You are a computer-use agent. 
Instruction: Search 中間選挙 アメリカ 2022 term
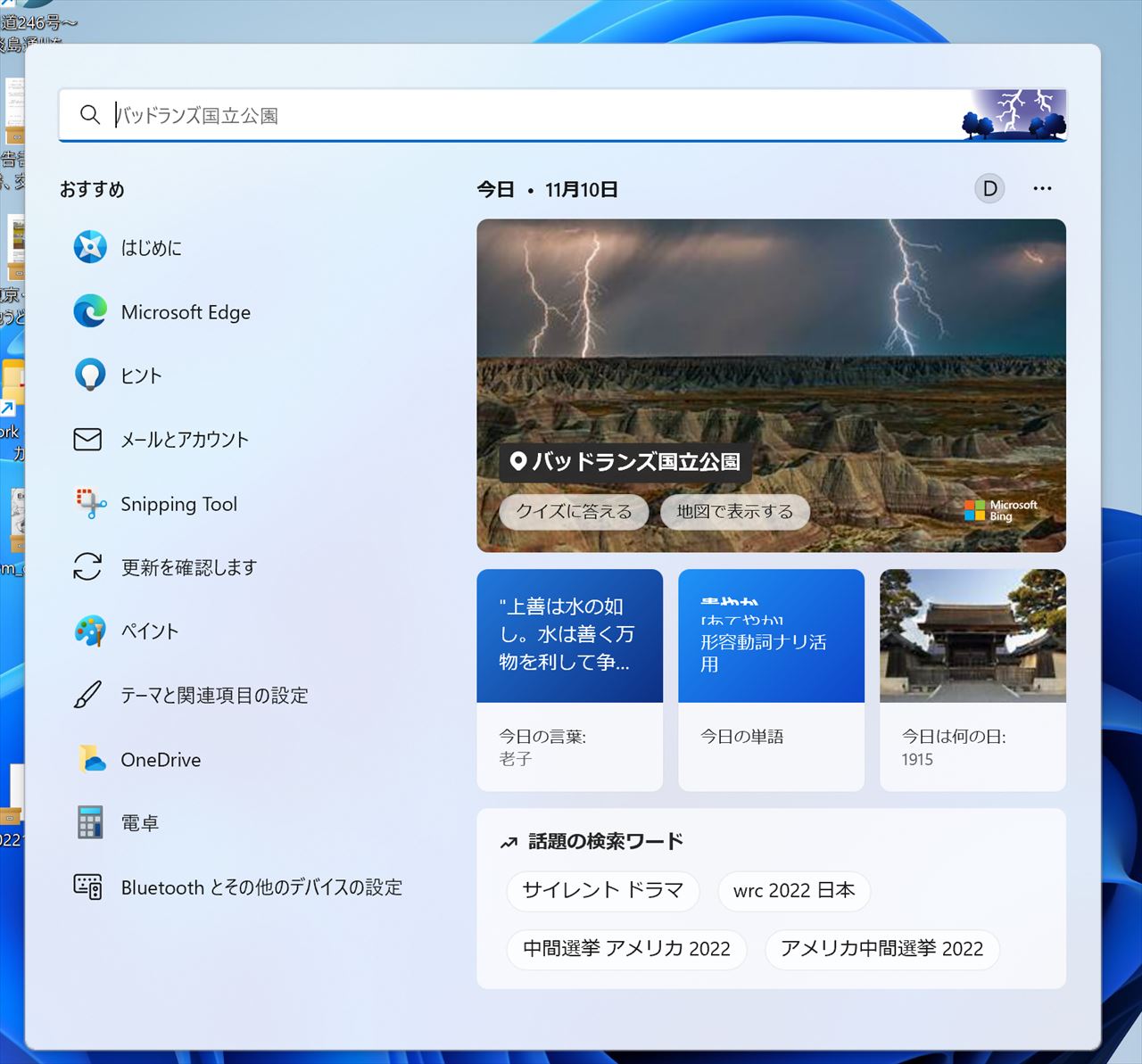tap(627, 949)
